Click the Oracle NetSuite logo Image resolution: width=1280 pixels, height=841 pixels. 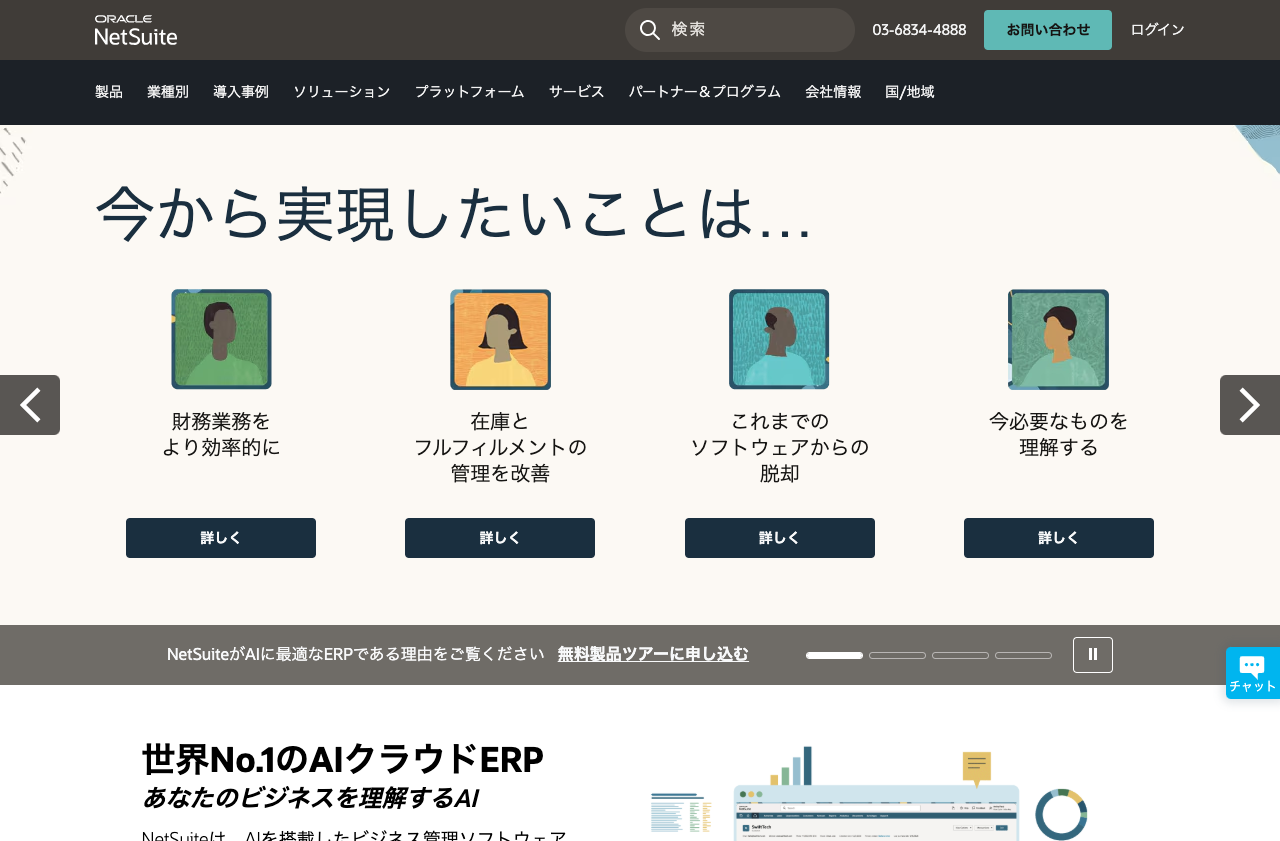(135, 29)
